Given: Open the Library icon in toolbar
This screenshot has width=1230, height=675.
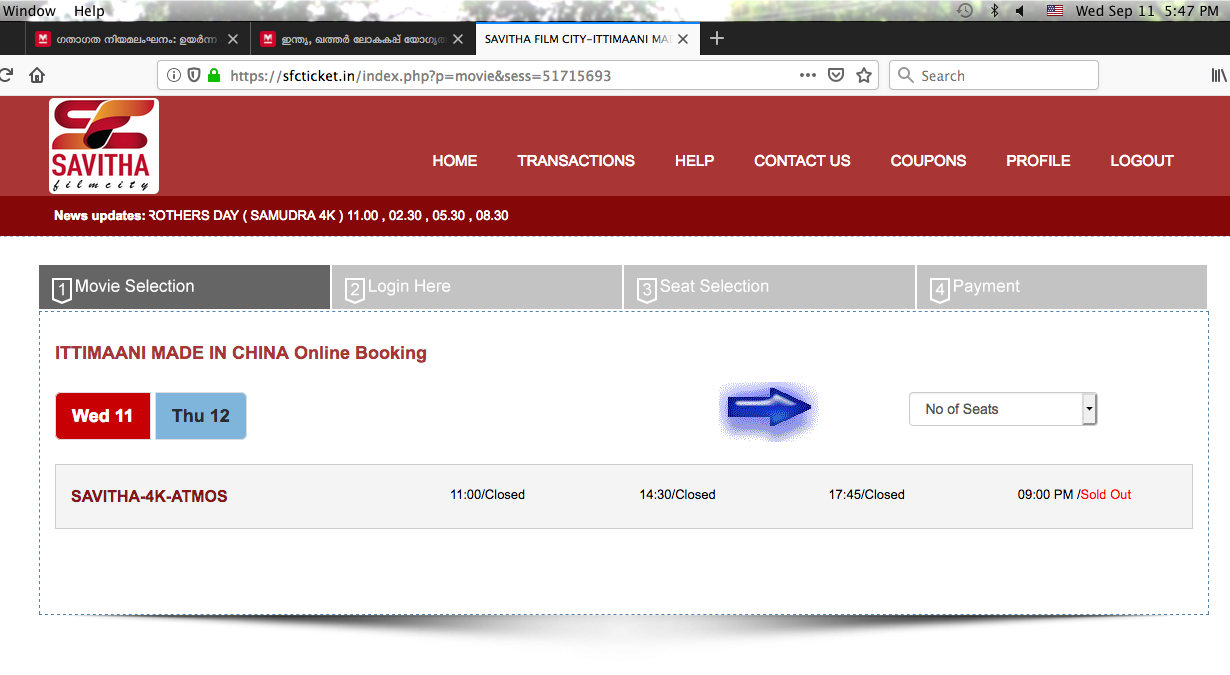Looking at the screenshot, I should 1220,76.
